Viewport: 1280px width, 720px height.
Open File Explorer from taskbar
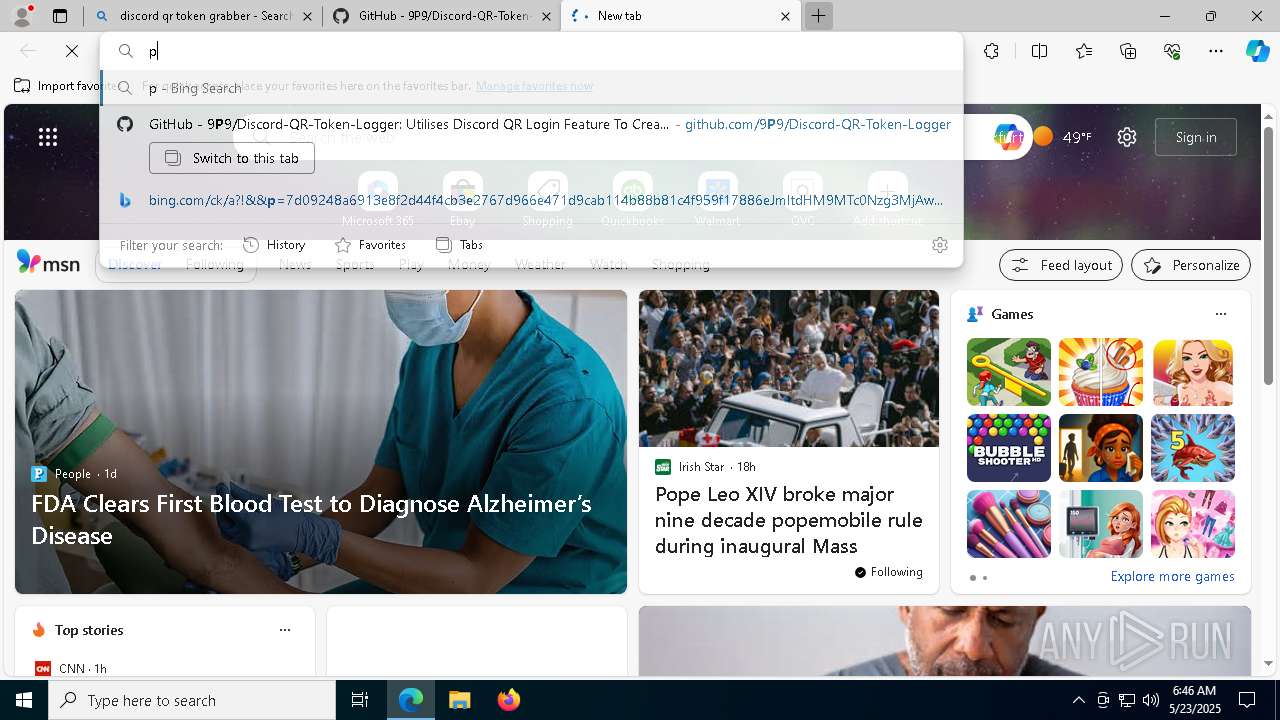click(x=459, y=700)
